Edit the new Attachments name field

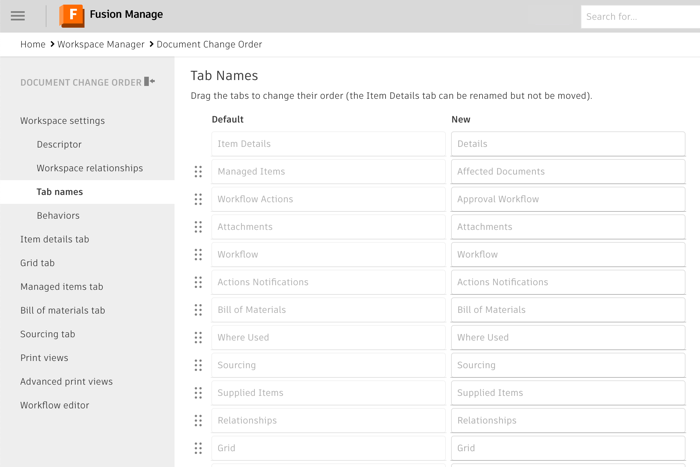point(568,227)
